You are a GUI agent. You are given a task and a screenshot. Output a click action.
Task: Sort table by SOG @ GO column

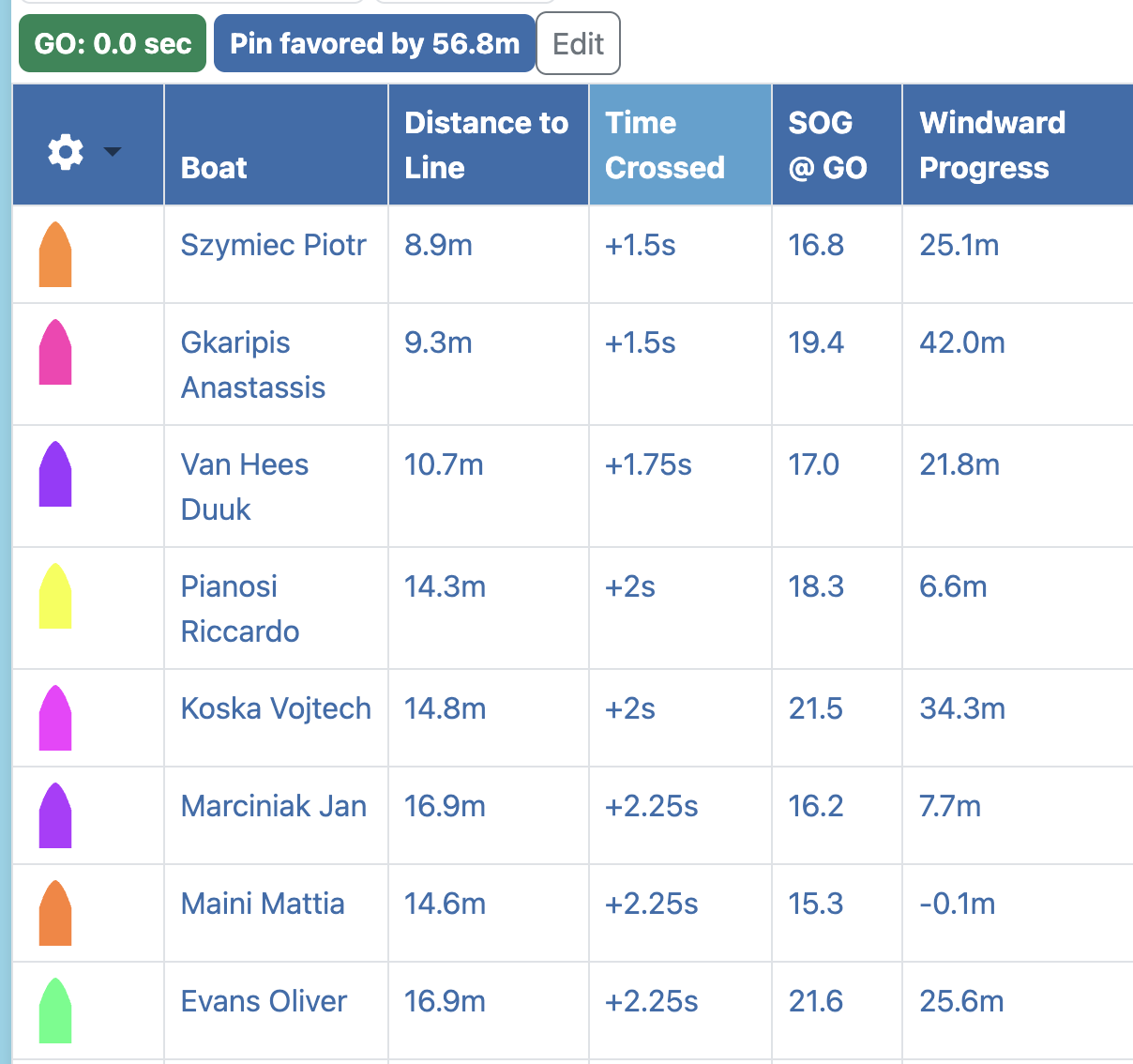[827, 145]
